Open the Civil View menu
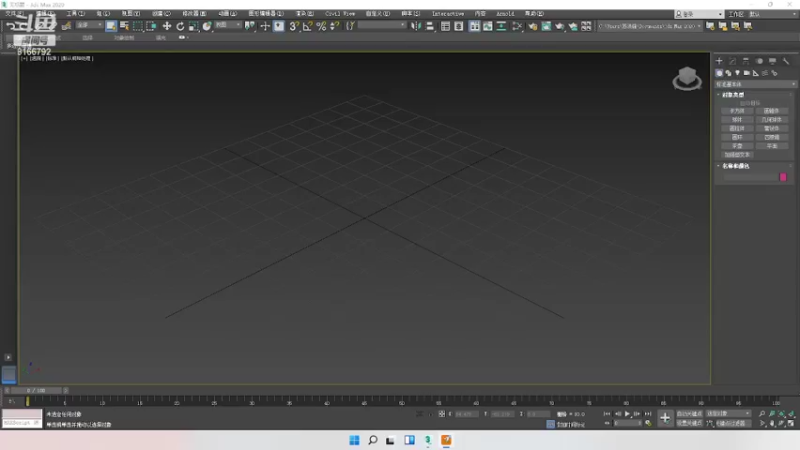This screenshot has width=800, height=450. (340, 14)
